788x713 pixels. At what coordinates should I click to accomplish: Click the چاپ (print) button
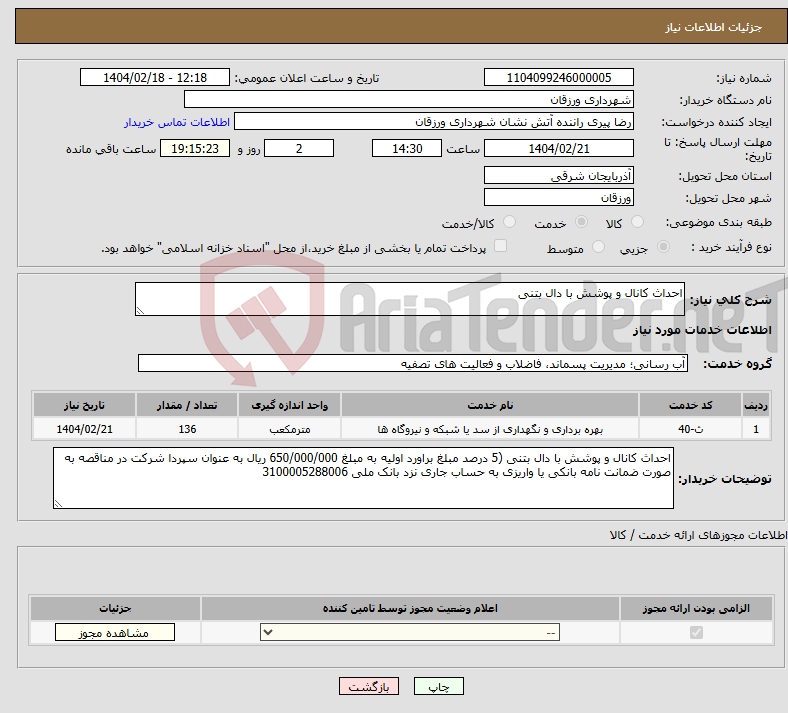pos(438,686)
